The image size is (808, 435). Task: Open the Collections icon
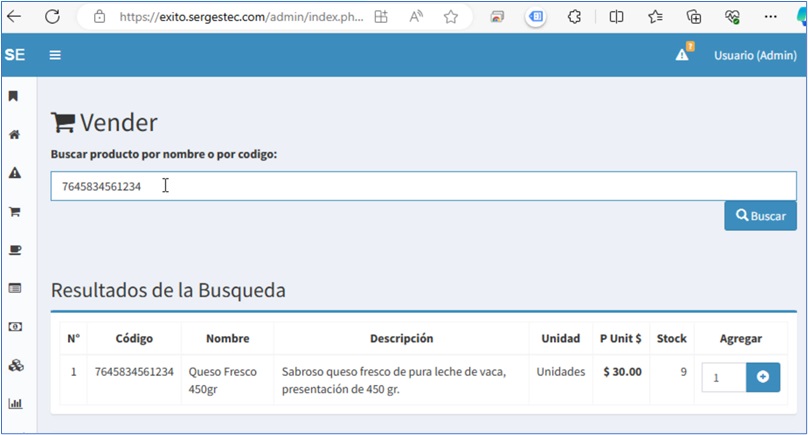click(694, 16)
